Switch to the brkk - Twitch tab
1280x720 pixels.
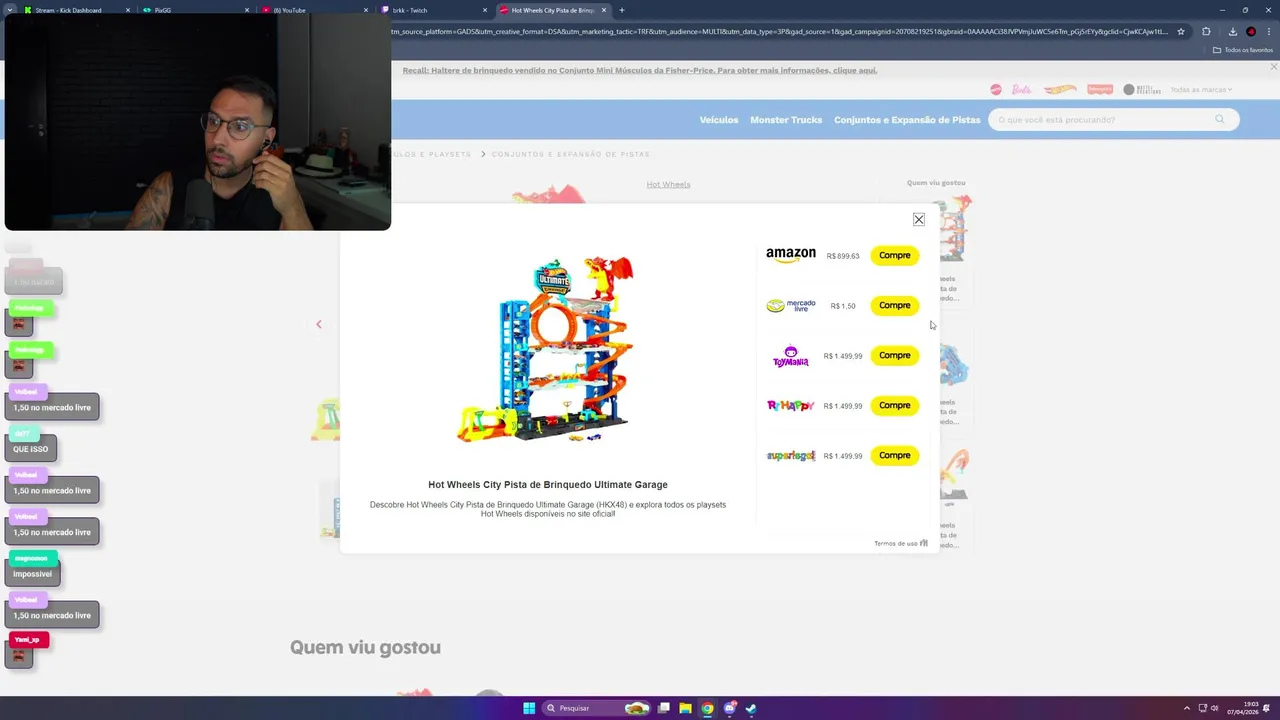pyautogui.click(x=432, y=10)
